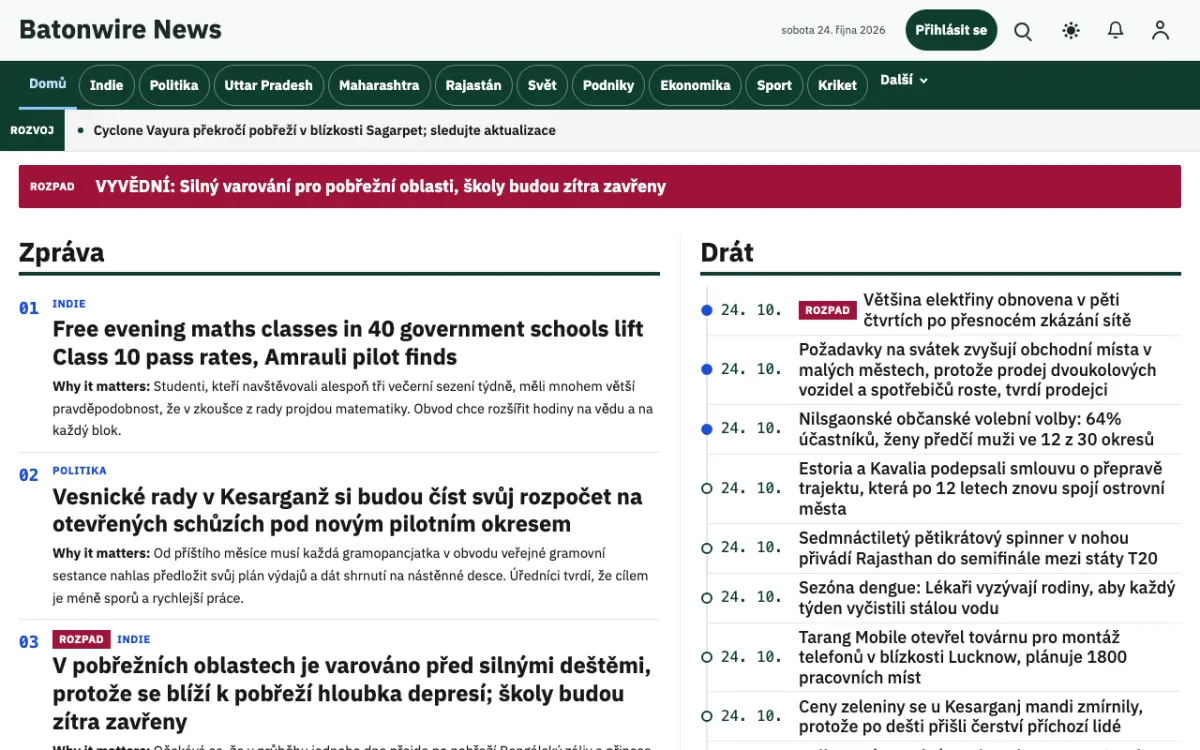Click the ROZPAD badge in the Většina elektřiny wire item
1200x750 pixels.
point(828,310)
